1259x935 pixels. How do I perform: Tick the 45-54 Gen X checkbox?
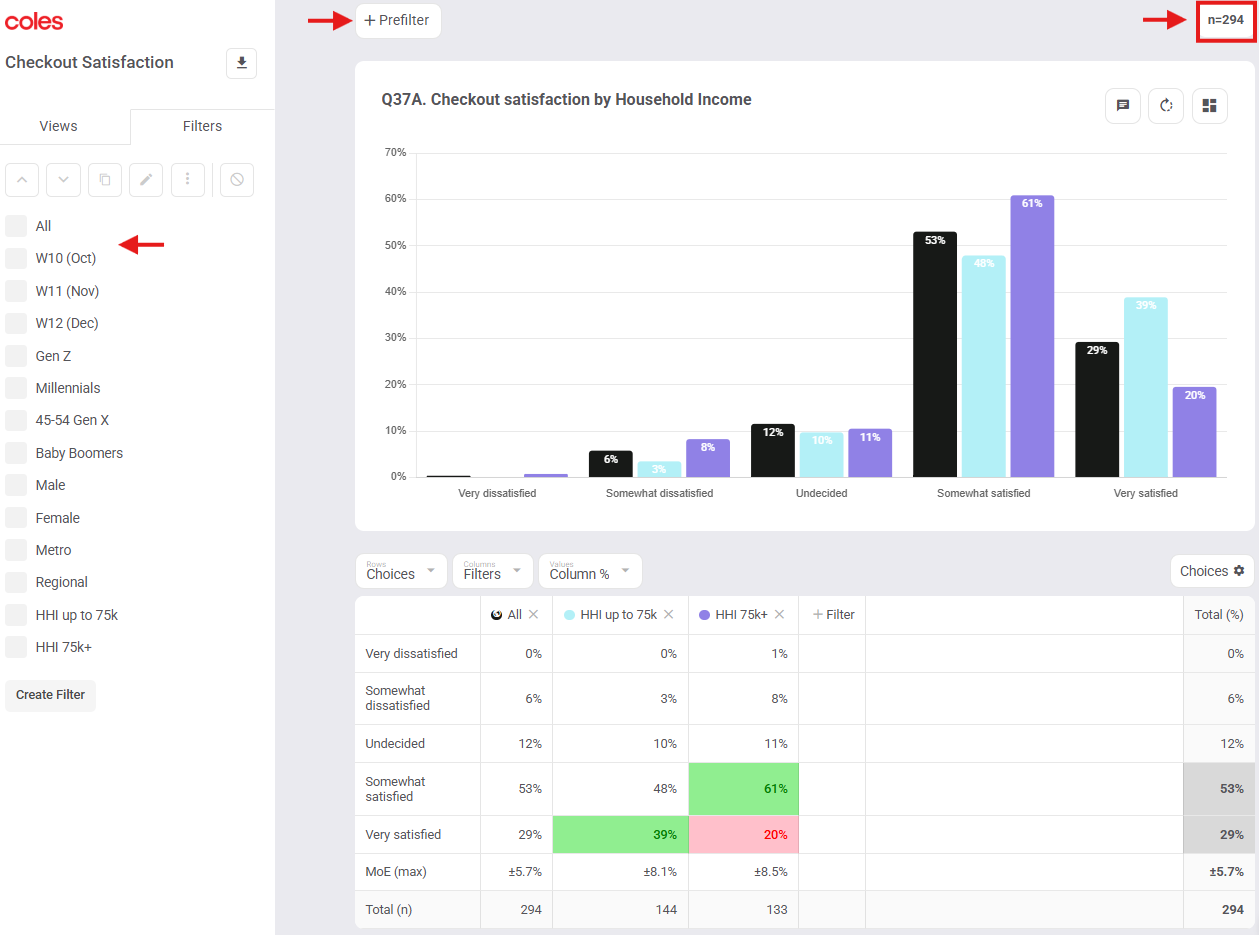pos(16,420)
